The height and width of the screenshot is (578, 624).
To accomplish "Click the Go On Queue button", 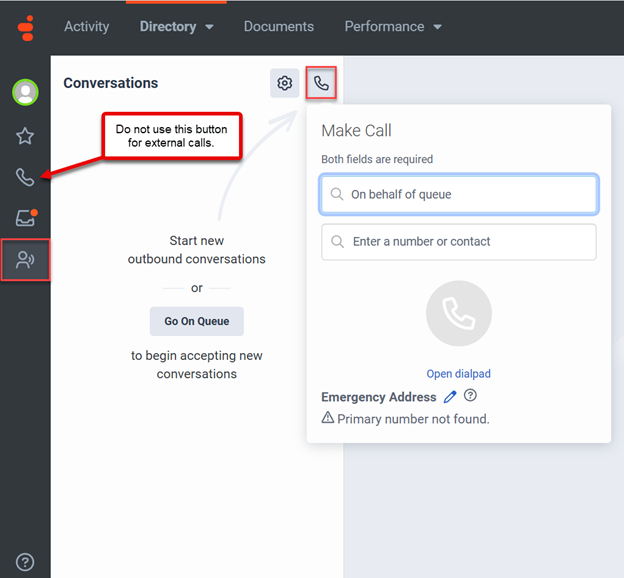I will tap(197, 321).
